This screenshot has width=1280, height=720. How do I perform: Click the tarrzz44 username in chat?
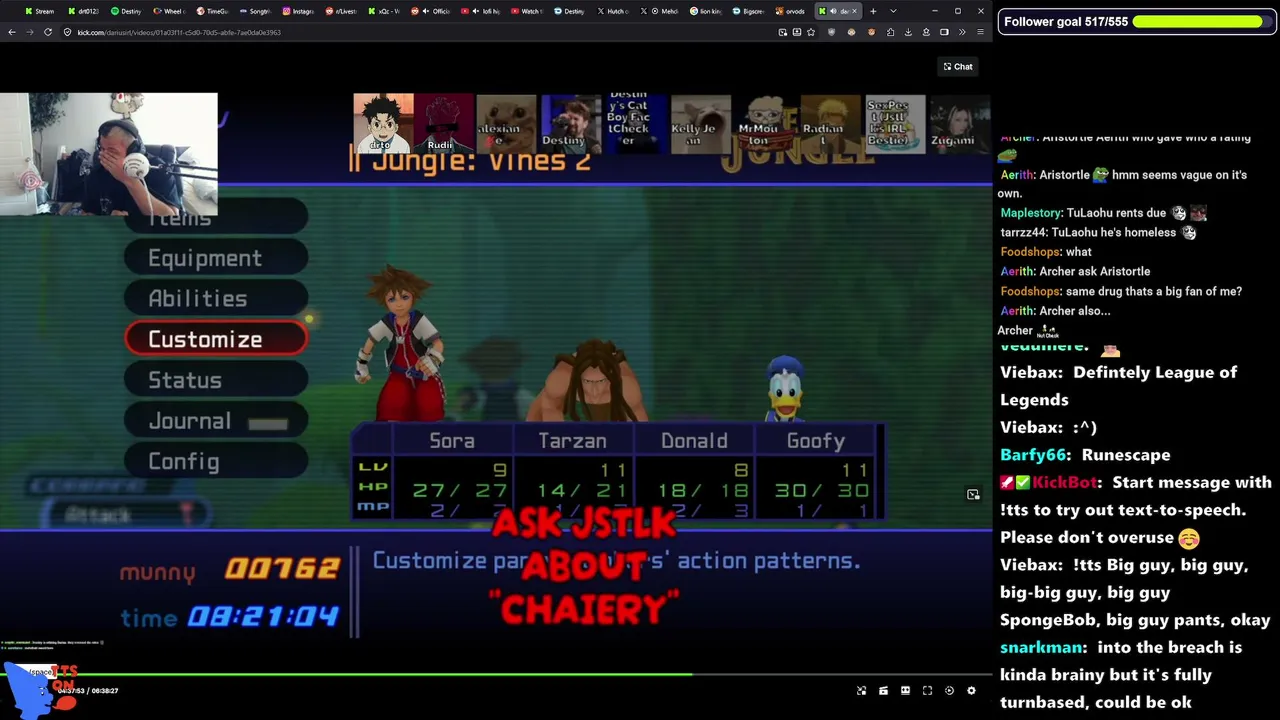click(1023, 232)
